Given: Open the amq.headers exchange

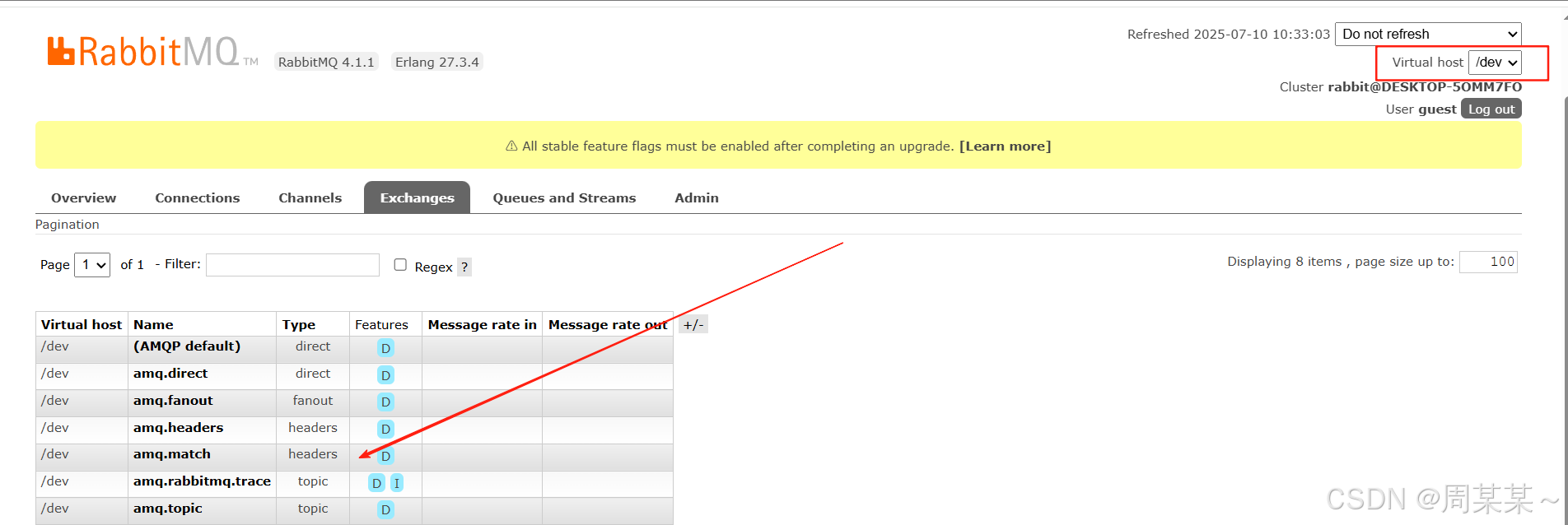Looking at the screenshot, I should tap(178, 428).
